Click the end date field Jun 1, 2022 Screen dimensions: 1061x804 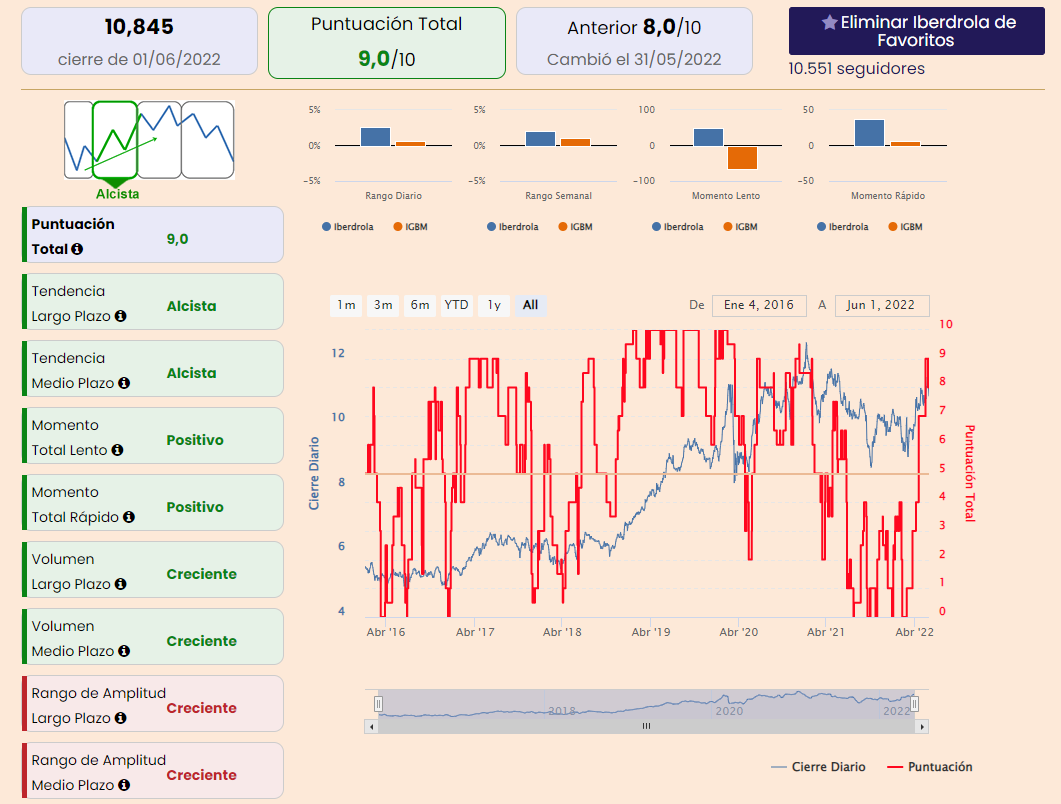[x=882, y=305]
